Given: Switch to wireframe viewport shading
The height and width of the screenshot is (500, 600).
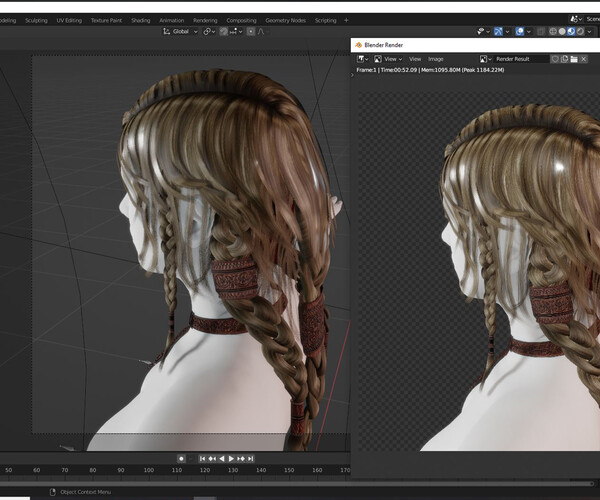Looking at the screenshot, I should 553,31.
